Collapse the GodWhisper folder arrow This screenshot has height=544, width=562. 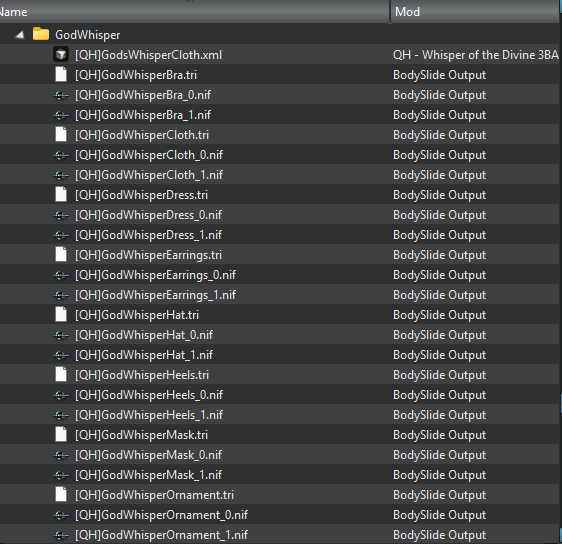pyautogui.click(x=20, y=35)
